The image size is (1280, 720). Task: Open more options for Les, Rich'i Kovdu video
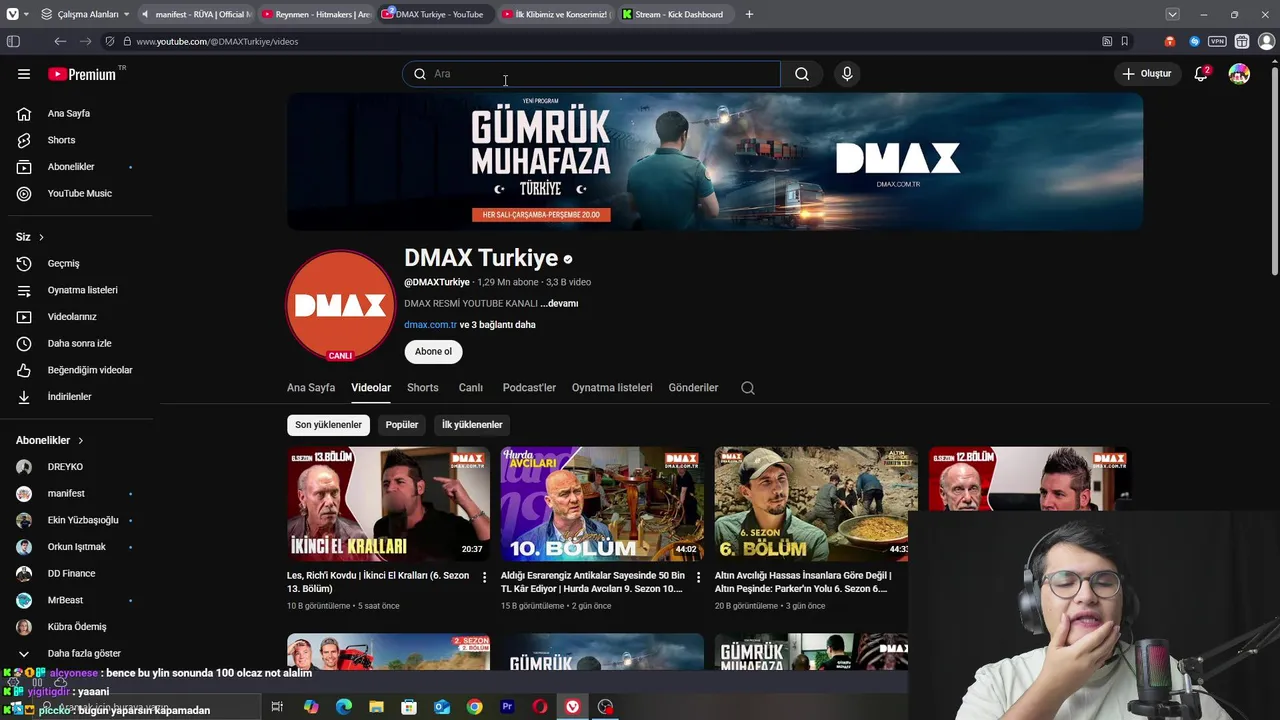[484, 577]
